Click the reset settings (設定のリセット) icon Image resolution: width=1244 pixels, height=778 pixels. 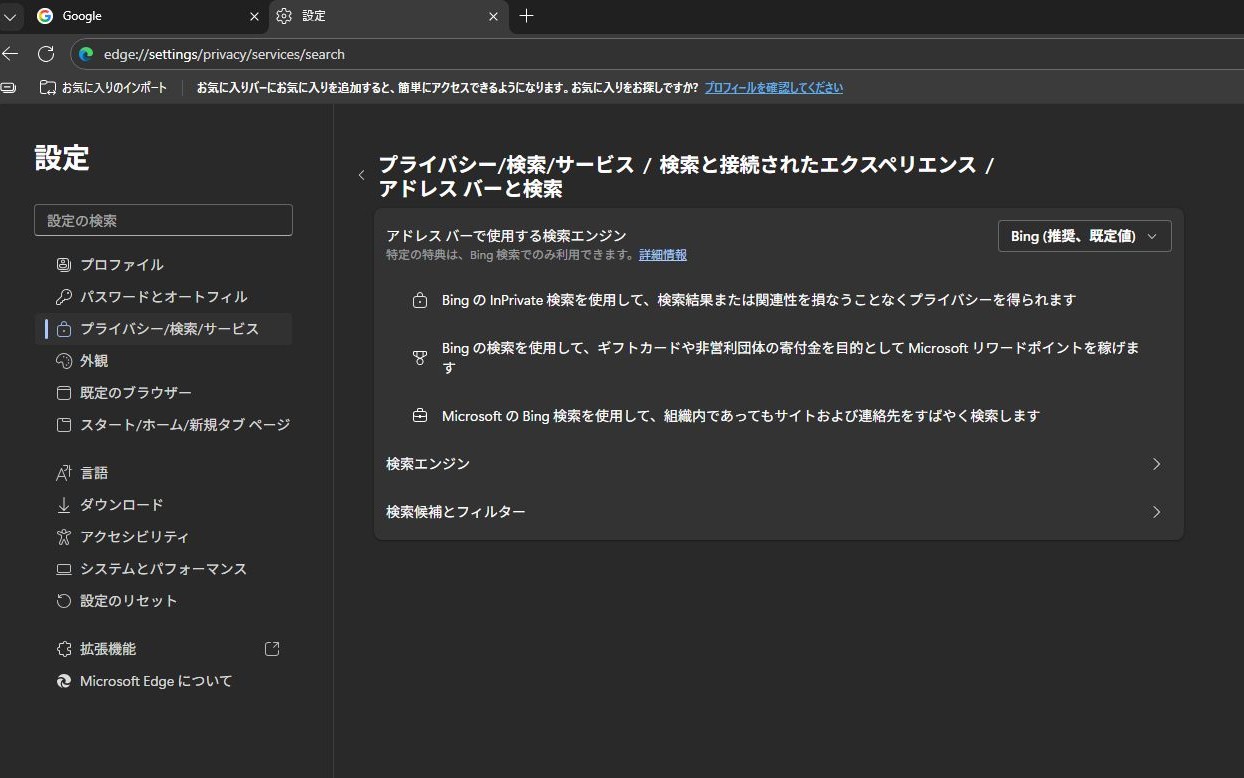[64, 601]
